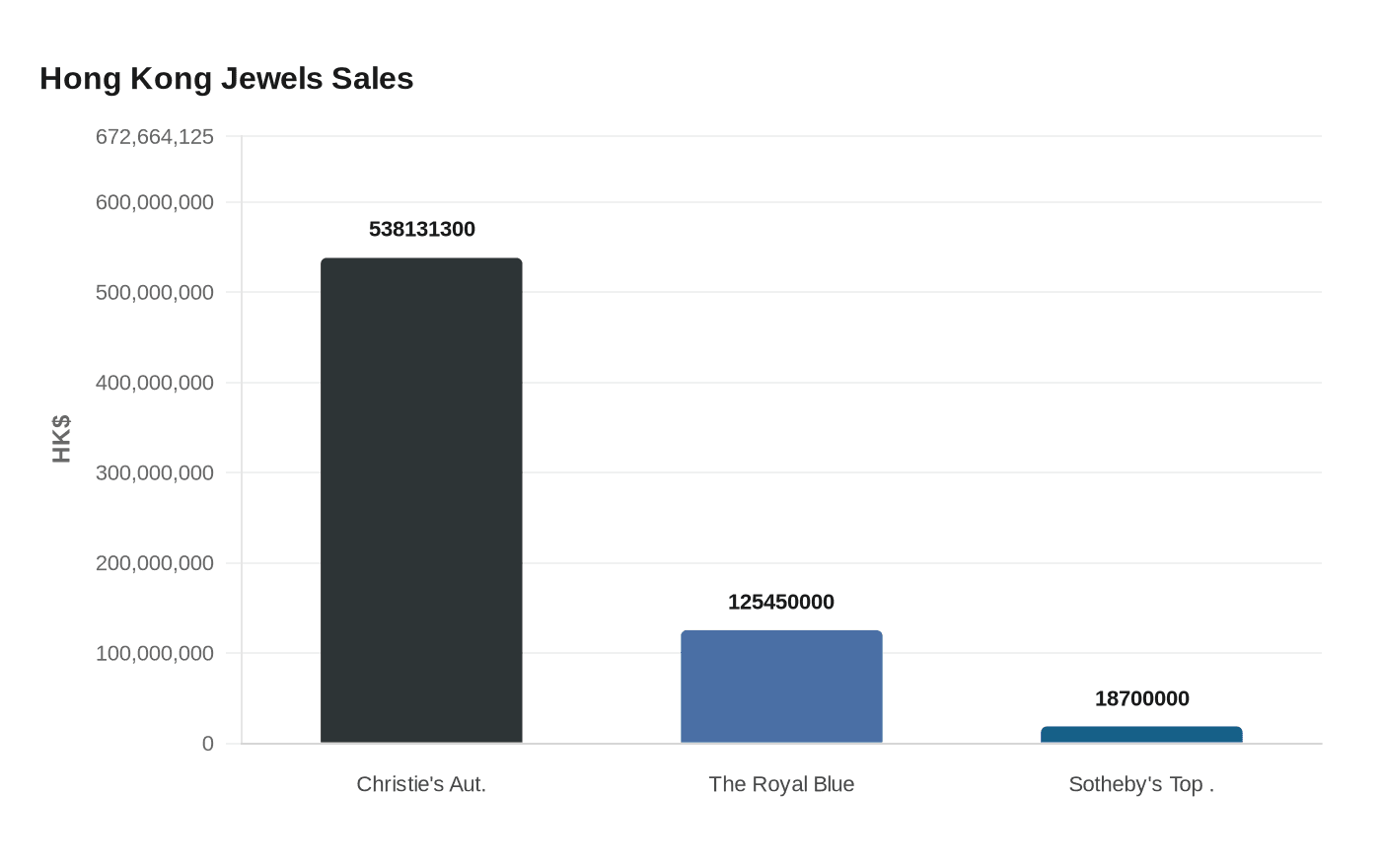Select the 538131300 data label
Image resolution: width=1381 pixels, height=868 pixels.
point(422,229)
